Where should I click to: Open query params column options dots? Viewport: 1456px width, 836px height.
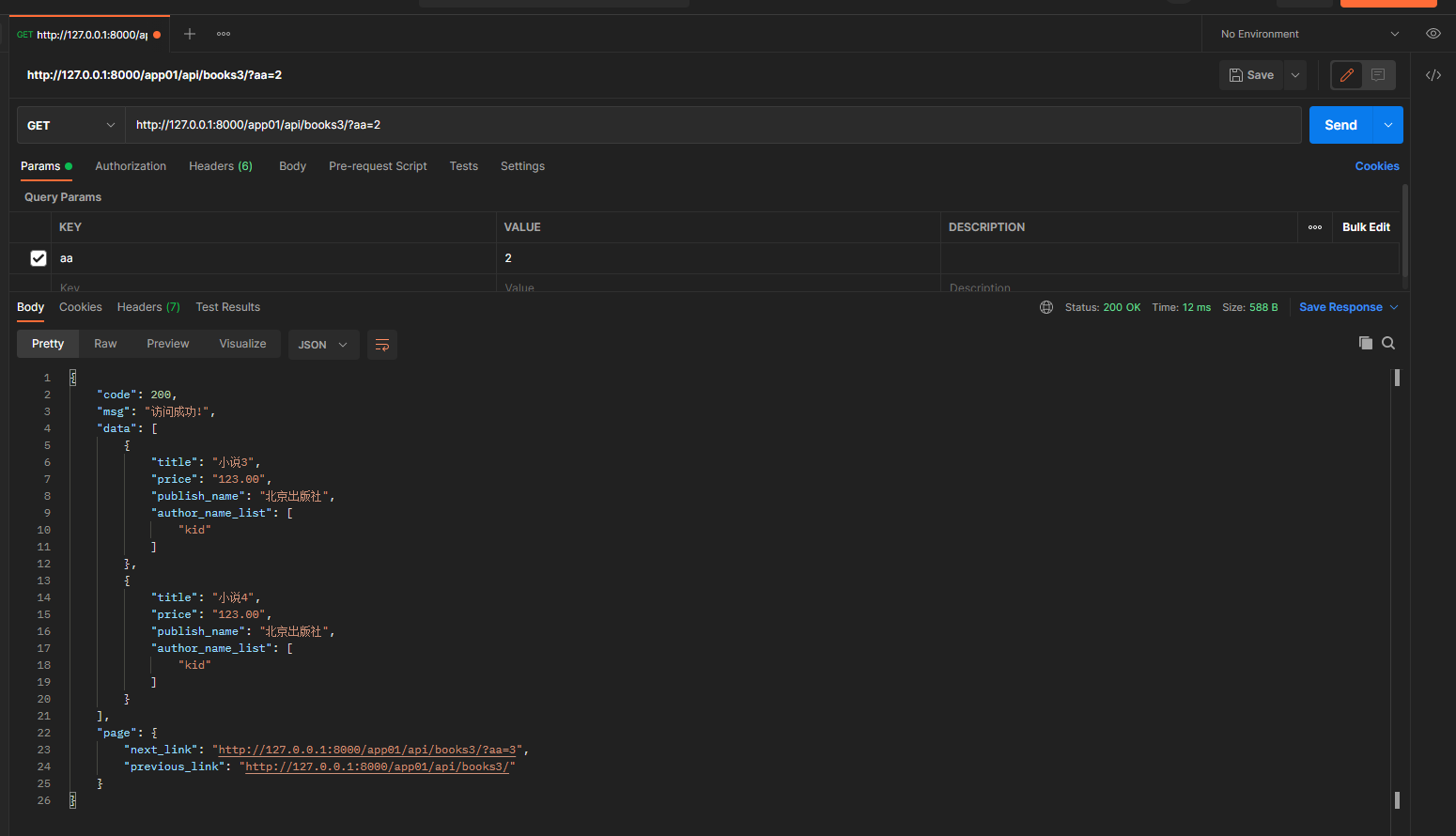[1314, 227]
